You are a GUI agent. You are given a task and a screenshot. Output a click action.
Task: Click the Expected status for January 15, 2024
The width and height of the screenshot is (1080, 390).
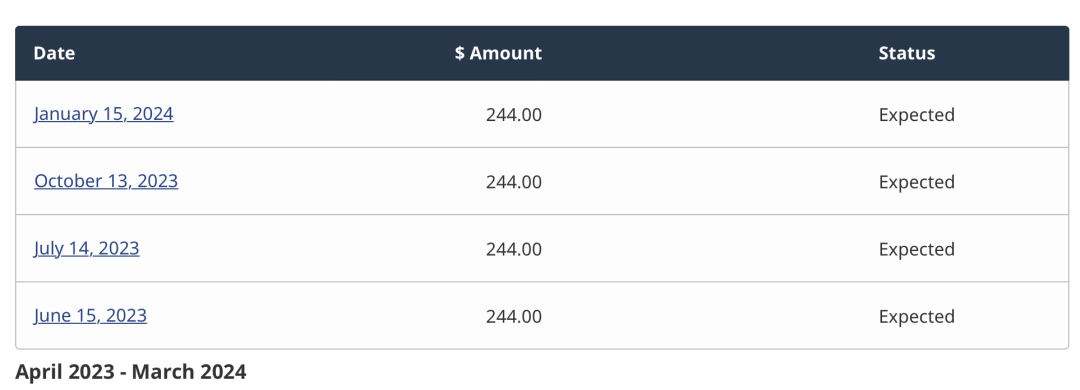(x=916, y=115)
